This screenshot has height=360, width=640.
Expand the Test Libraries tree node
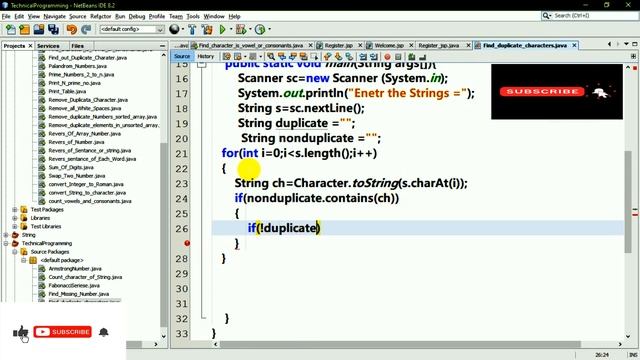tap(15, 227)
